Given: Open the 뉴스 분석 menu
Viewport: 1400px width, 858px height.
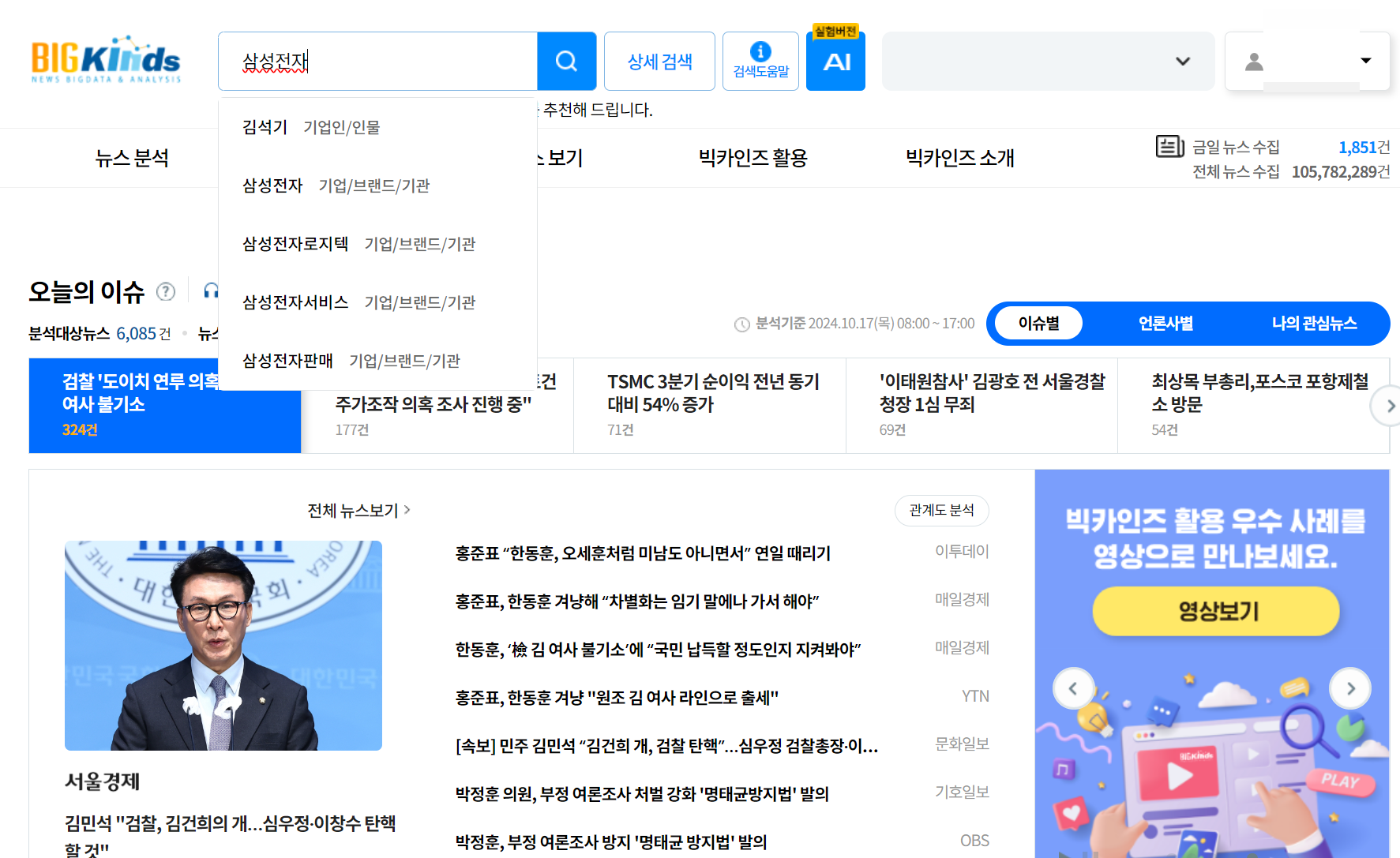Looking at the screenshot, I should pos(132,158).
